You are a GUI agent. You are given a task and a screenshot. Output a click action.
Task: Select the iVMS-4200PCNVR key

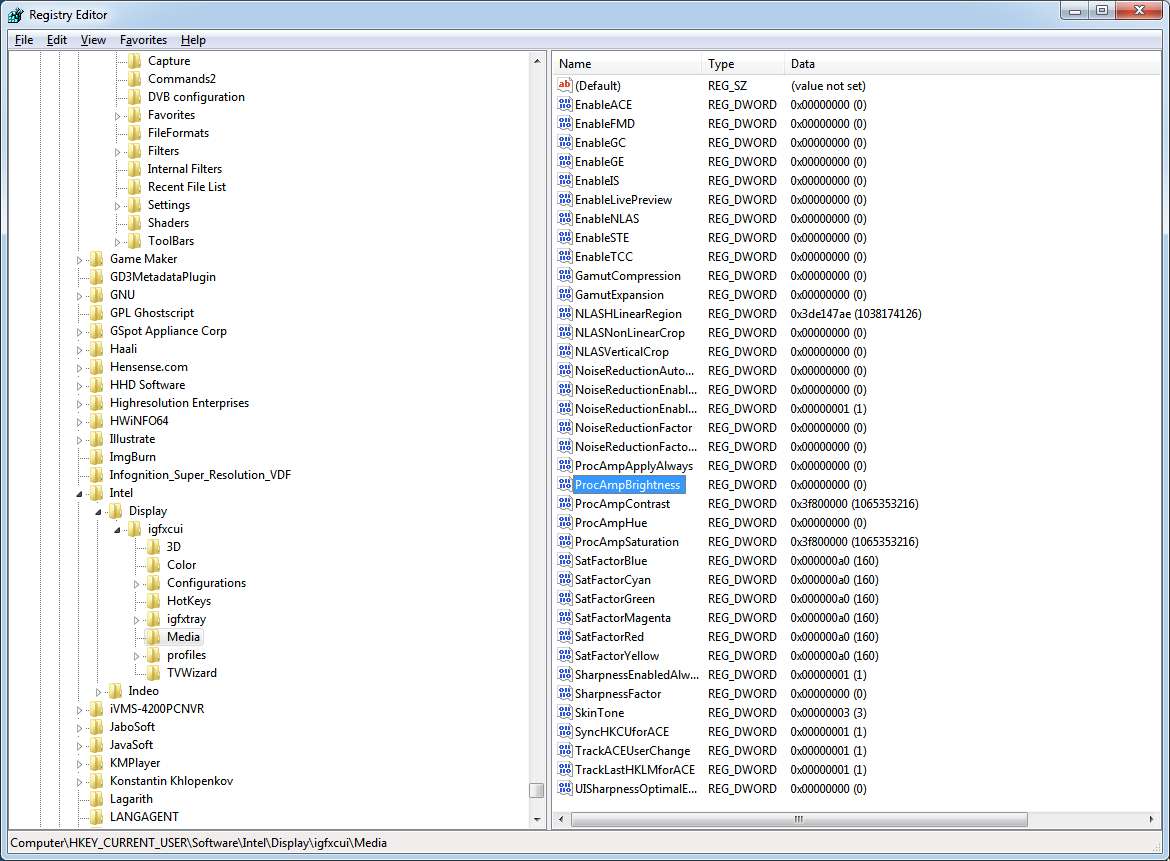[157, 709]
